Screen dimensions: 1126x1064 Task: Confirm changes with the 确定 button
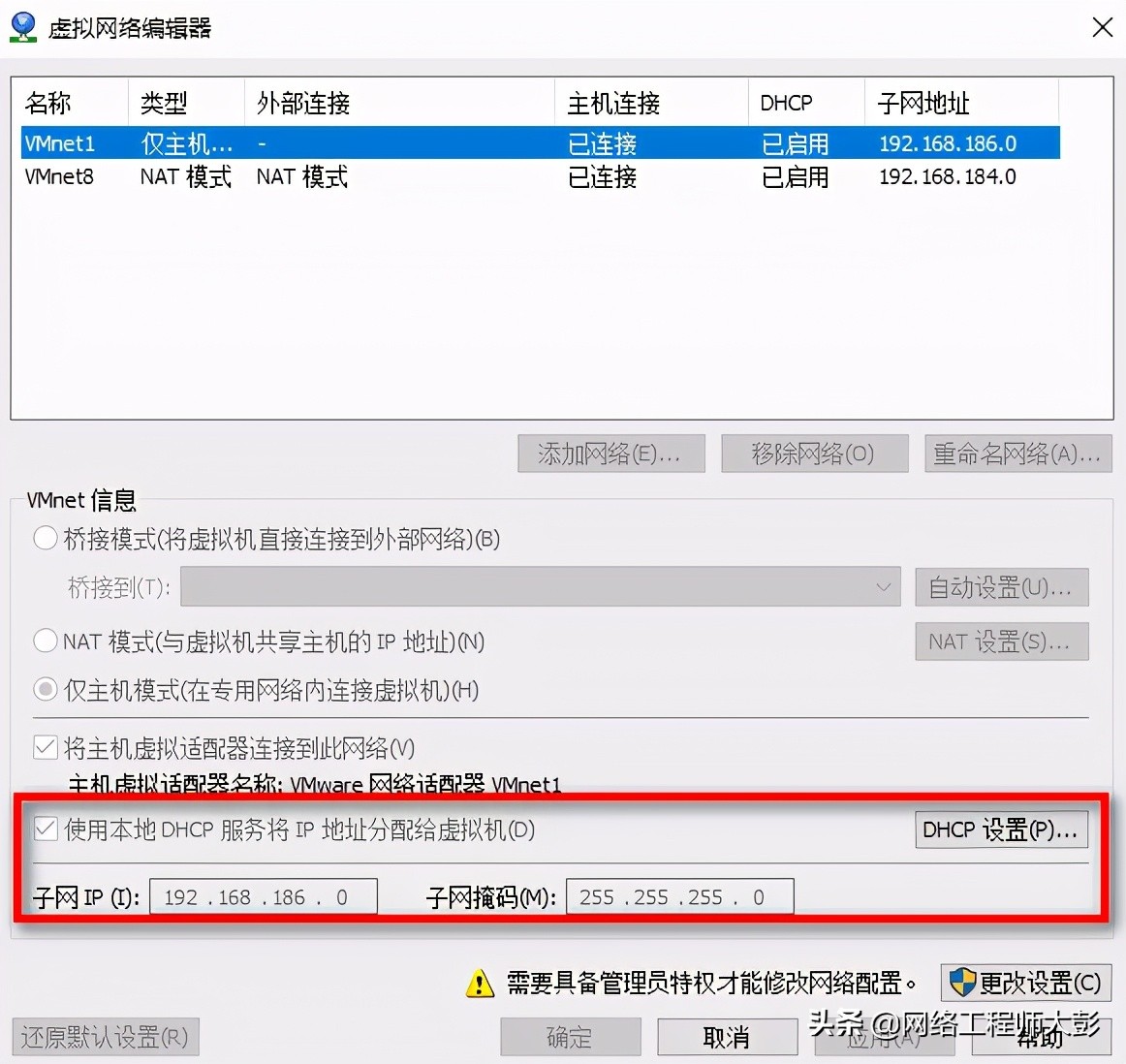570,1036
